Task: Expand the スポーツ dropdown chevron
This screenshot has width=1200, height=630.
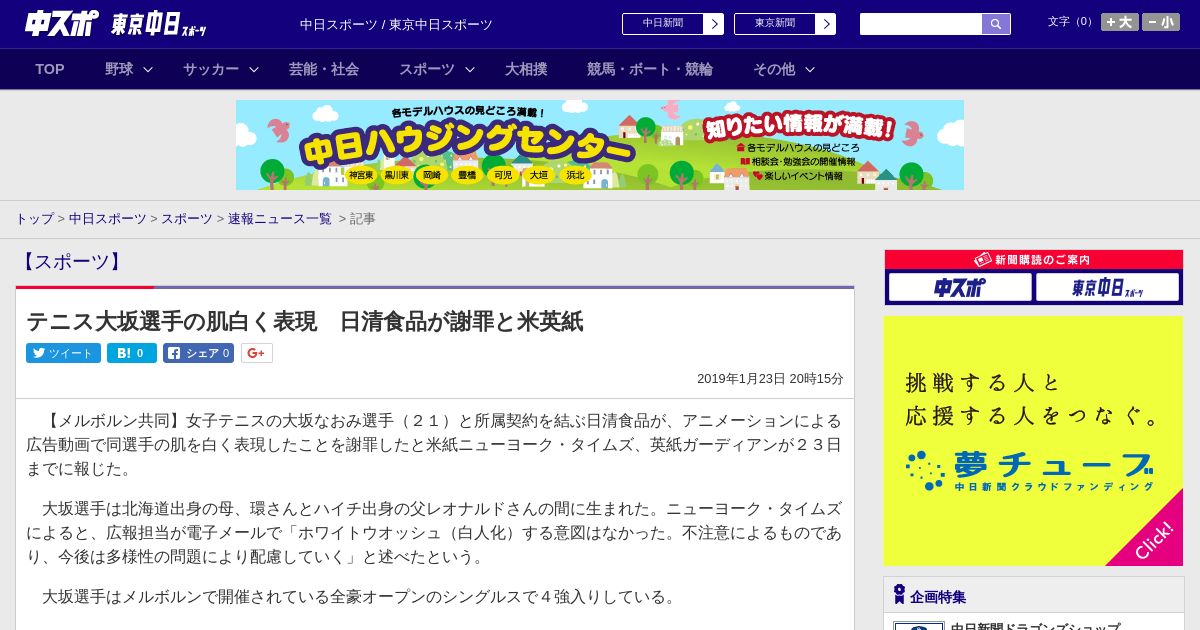Action: pos(470,69)
